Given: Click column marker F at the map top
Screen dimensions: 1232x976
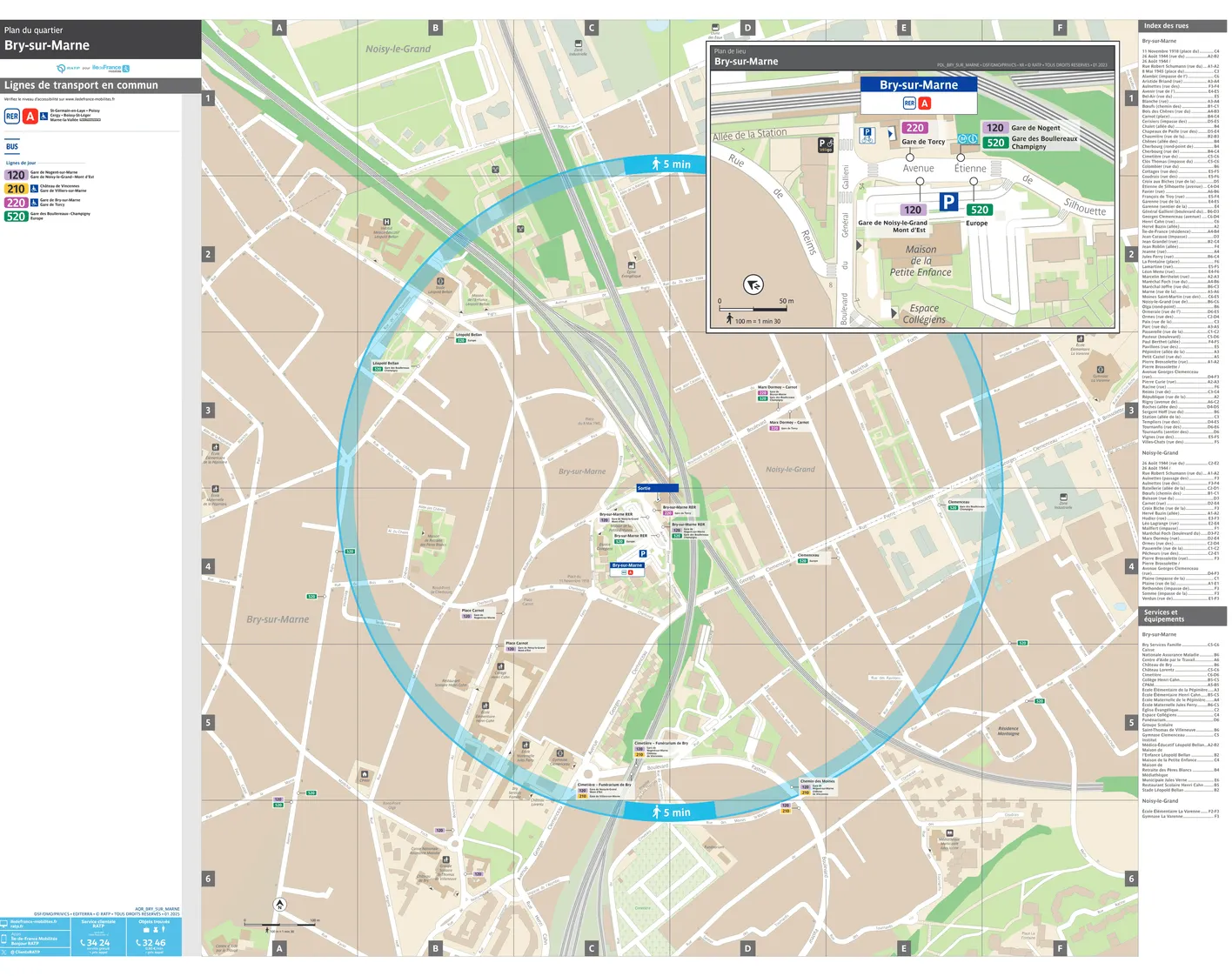Looking at the screenshot, I should [x=1060, y=28].
